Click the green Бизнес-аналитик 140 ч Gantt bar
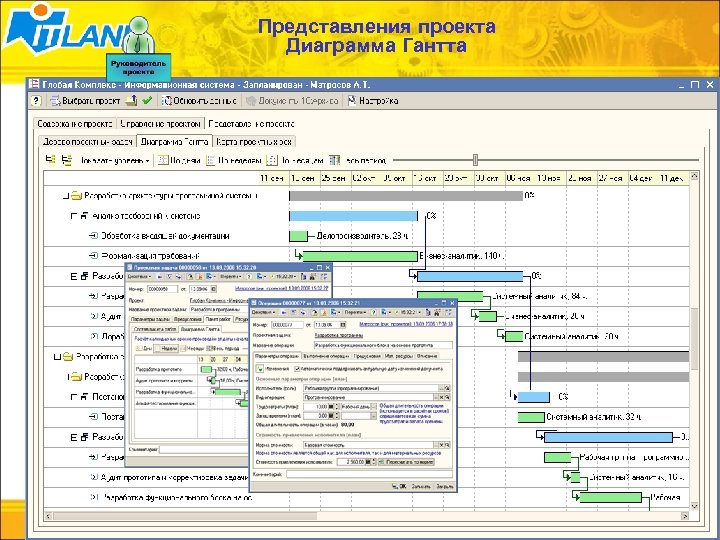Image resolution: width=720 pixels, height=540 pixels. point(360,256)
